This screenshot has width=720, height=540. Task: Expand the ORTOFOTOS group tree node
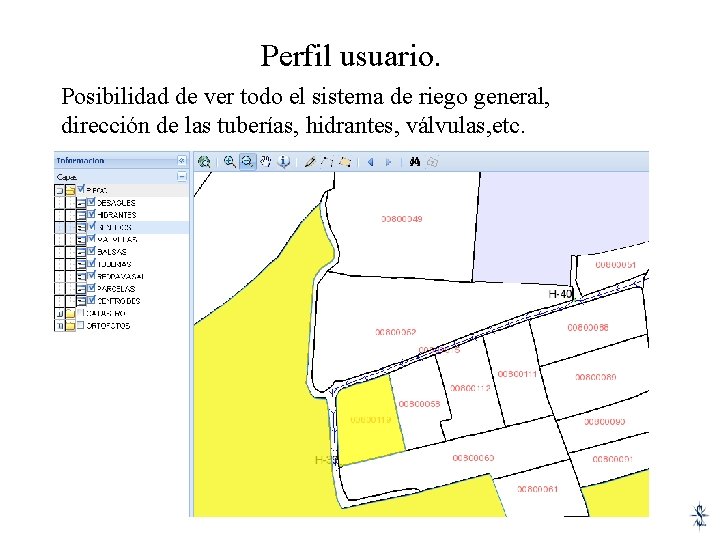click(x=59, y=326)
